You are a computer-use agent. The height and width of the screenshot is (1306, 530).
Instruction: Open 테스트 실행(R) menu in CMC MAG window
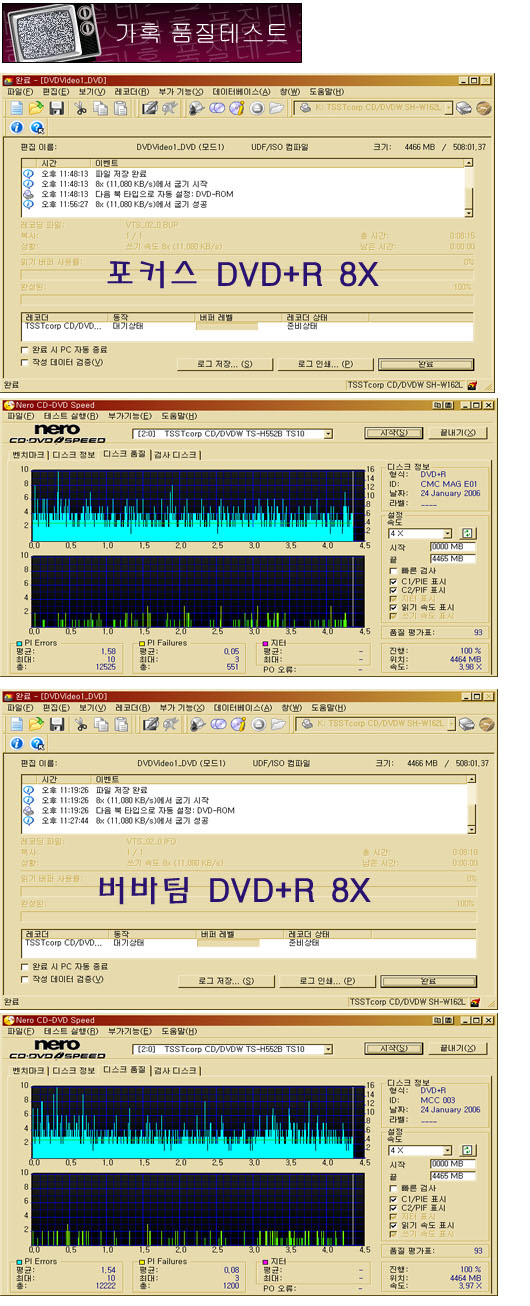[70, 416]
